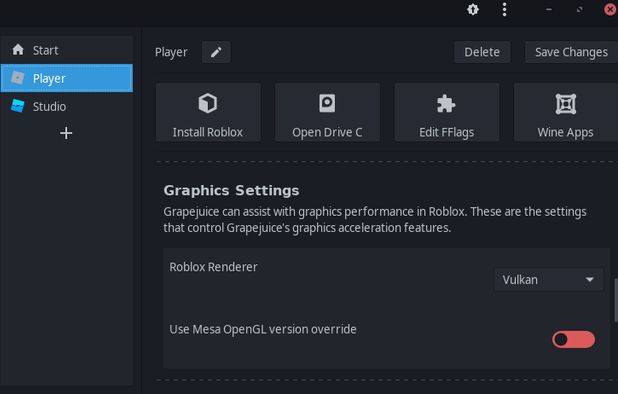
Task: Click the pencil icon to rename Player
Action: (x=216, y=52)
